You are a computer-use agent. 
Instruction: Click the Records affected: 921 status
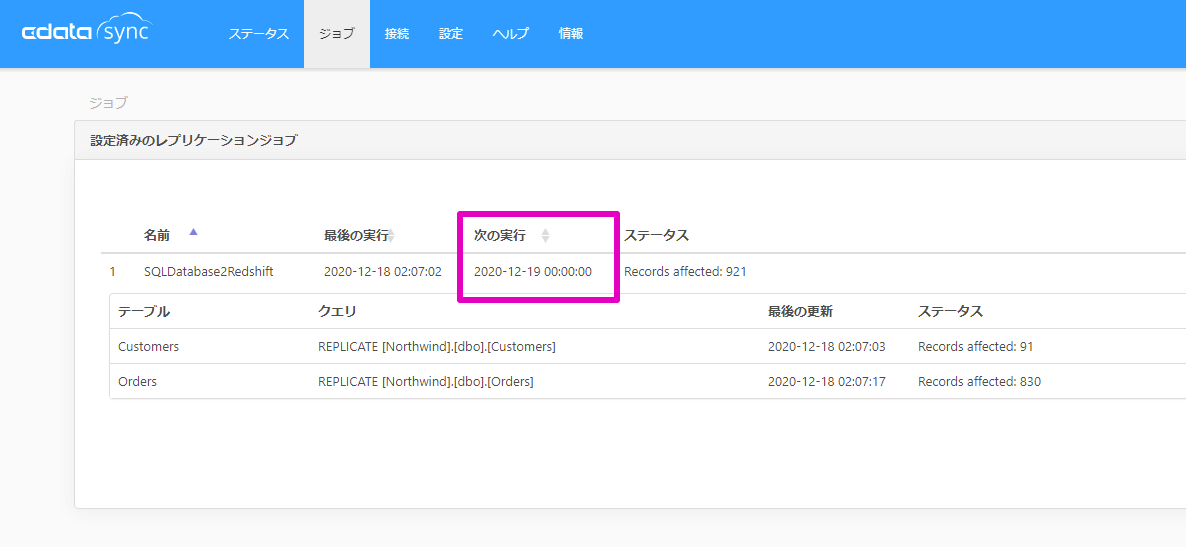click(685, 272)
